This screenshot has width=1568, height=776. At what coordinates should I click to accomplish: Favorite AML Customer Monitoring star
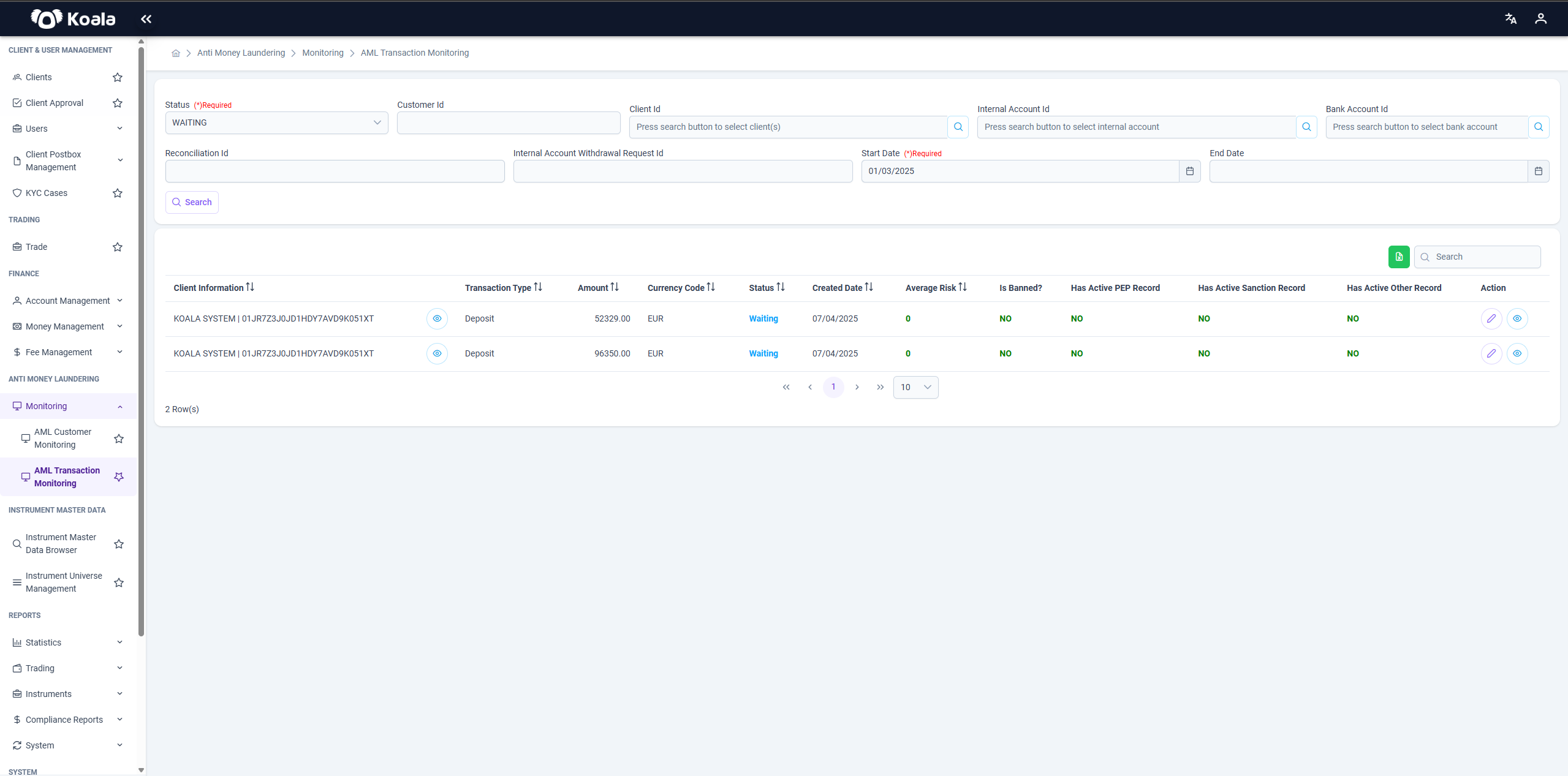[119, 439]
